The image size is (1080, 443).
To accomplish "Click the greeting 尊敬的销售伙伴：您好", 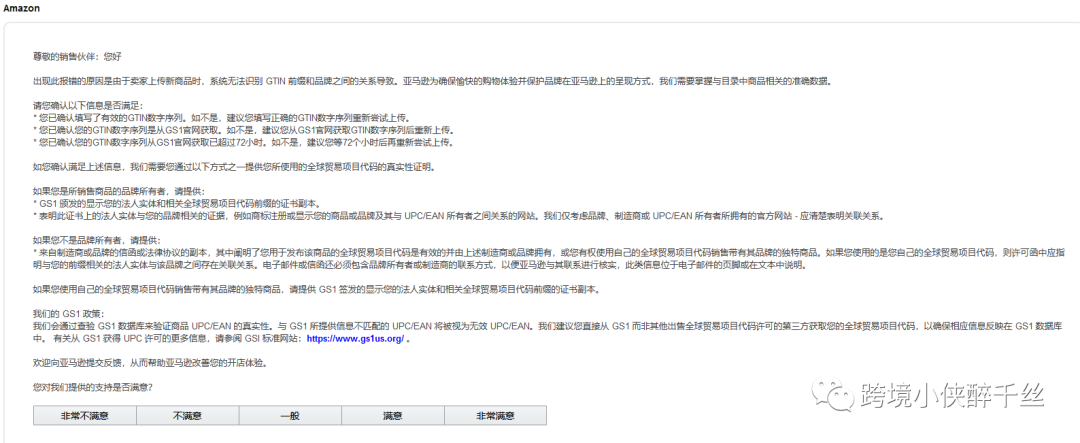I will (x=77, y=56).
